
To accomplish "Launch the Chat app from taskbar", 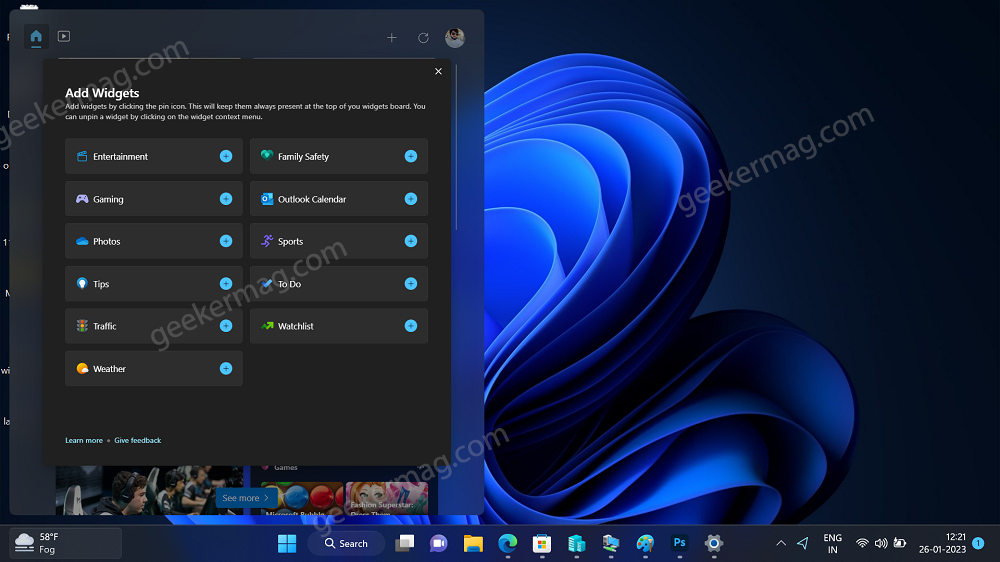I will pos(439,544).
